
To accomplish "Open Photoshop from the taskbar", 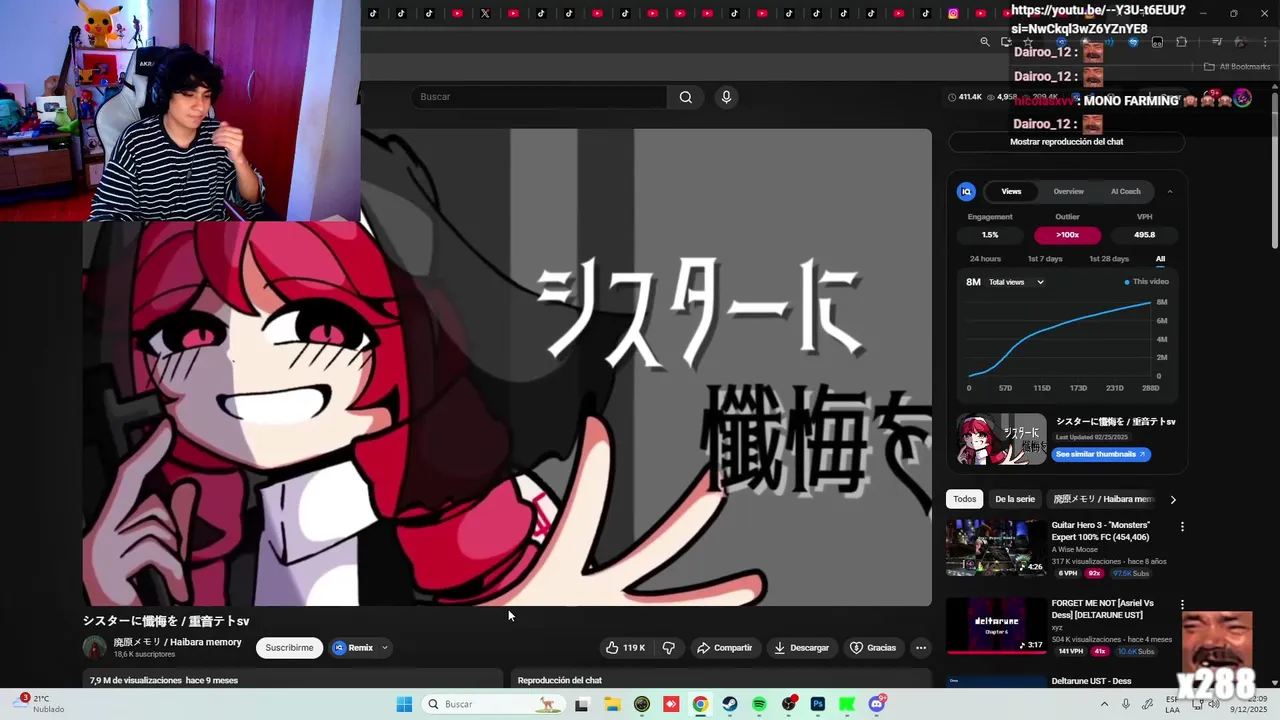I will click(x=818, y=704).
